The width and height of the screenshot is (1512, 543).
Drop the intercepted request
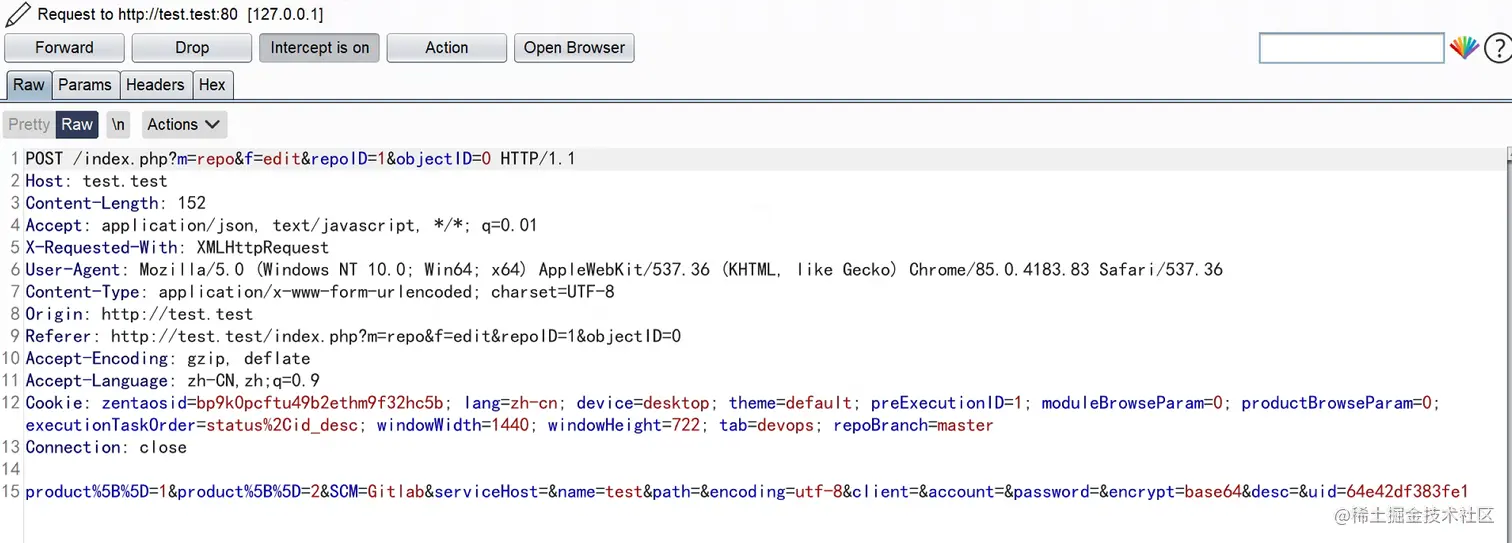pyautogui.click(x=192, y=47)
